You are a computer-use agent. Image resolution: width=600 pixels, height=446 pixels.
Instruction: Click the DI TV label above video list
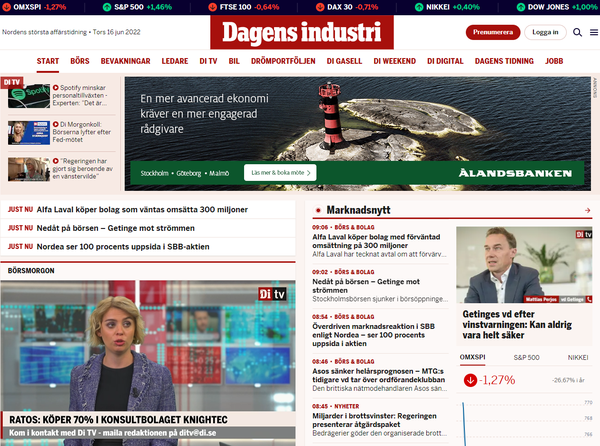click(x=12, y=82)
